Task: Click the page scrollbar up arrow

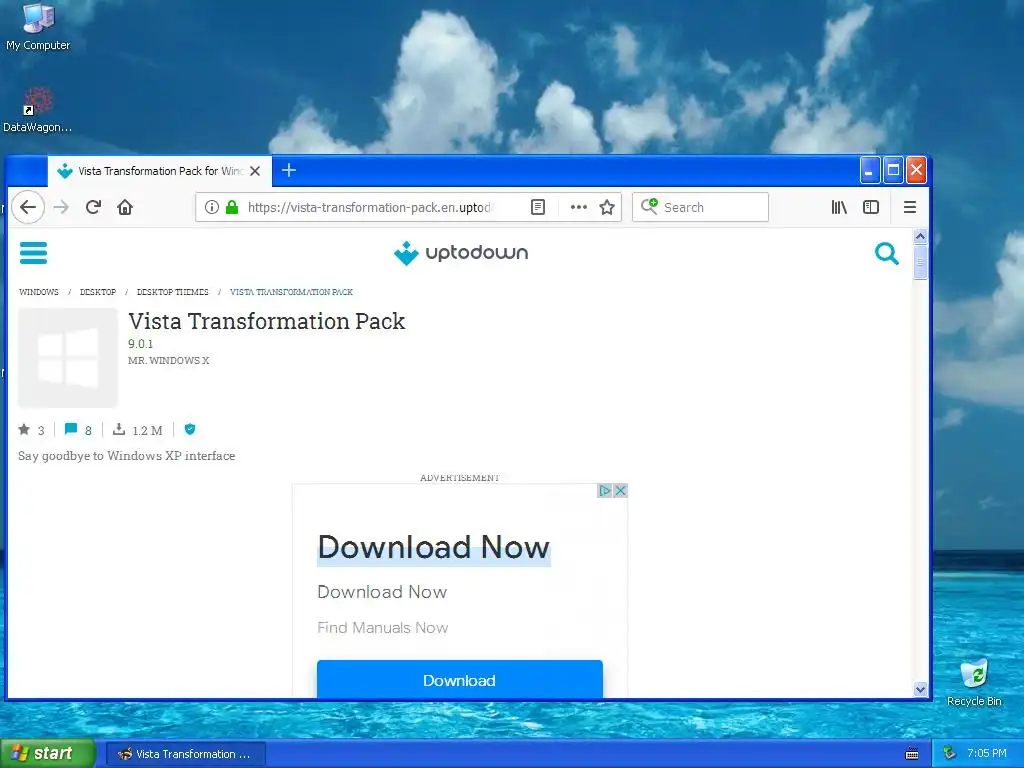Action: [920, 236]
